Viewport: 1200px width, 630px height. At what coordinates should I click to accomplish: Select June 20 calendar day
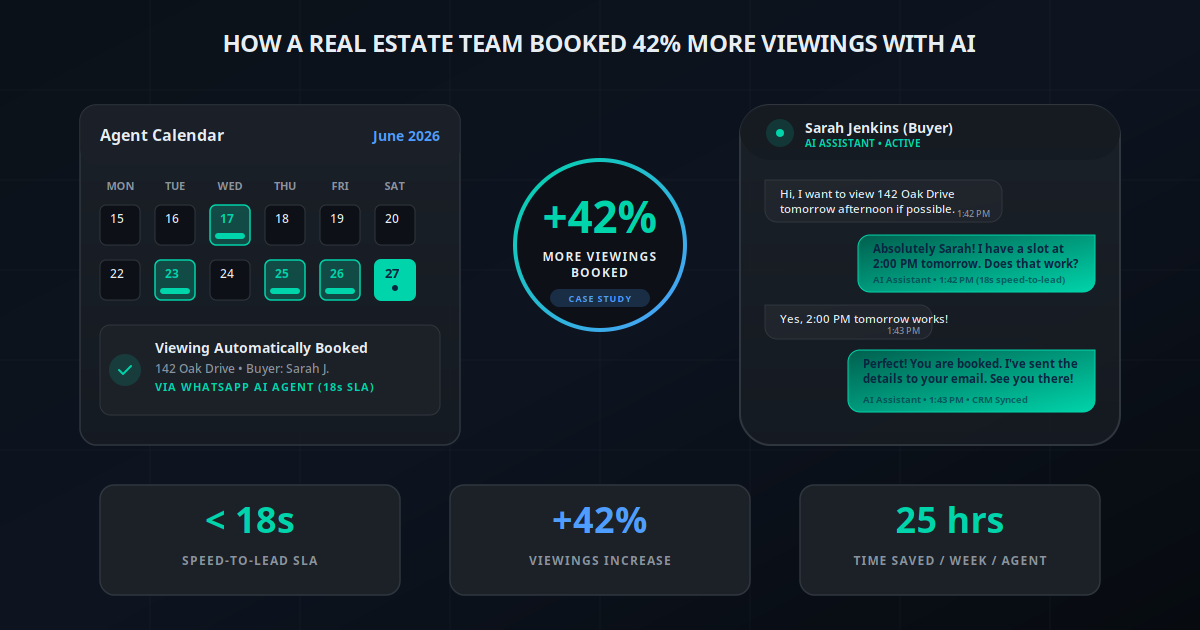pos(395,225)
